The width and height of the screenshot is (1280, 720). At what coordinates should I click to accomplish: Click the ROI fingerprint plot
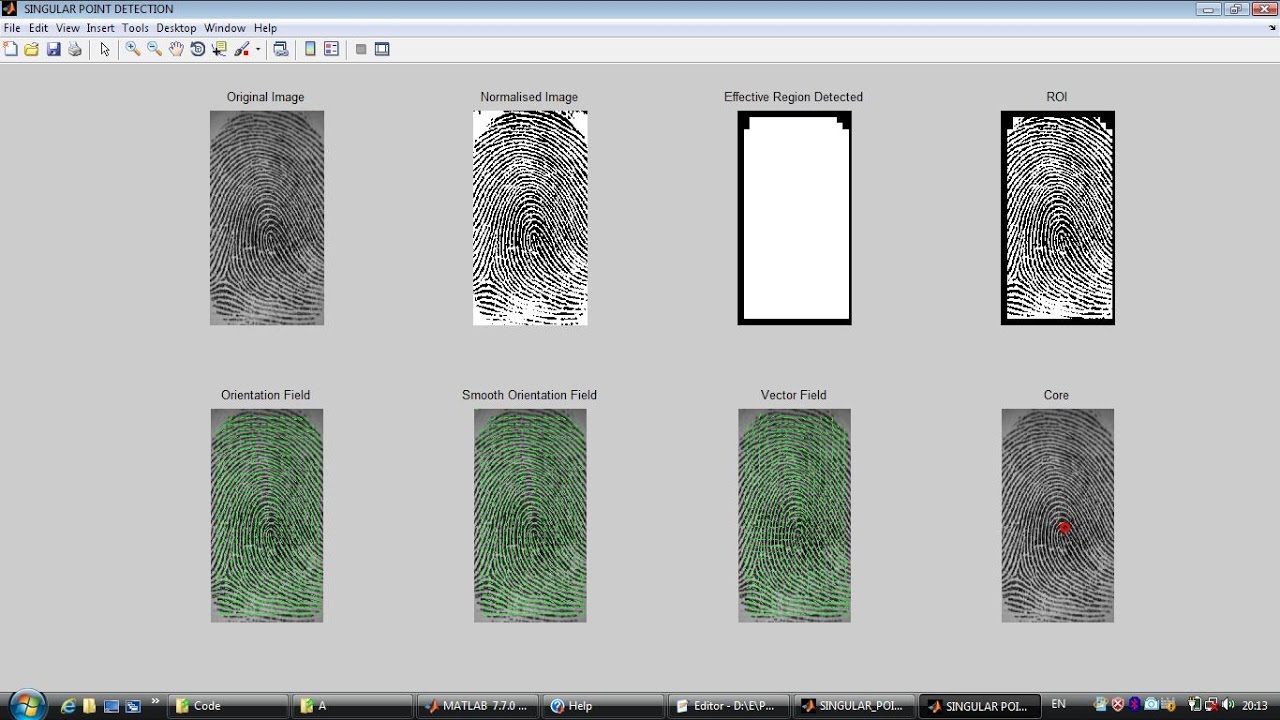tap(1058, 218)
